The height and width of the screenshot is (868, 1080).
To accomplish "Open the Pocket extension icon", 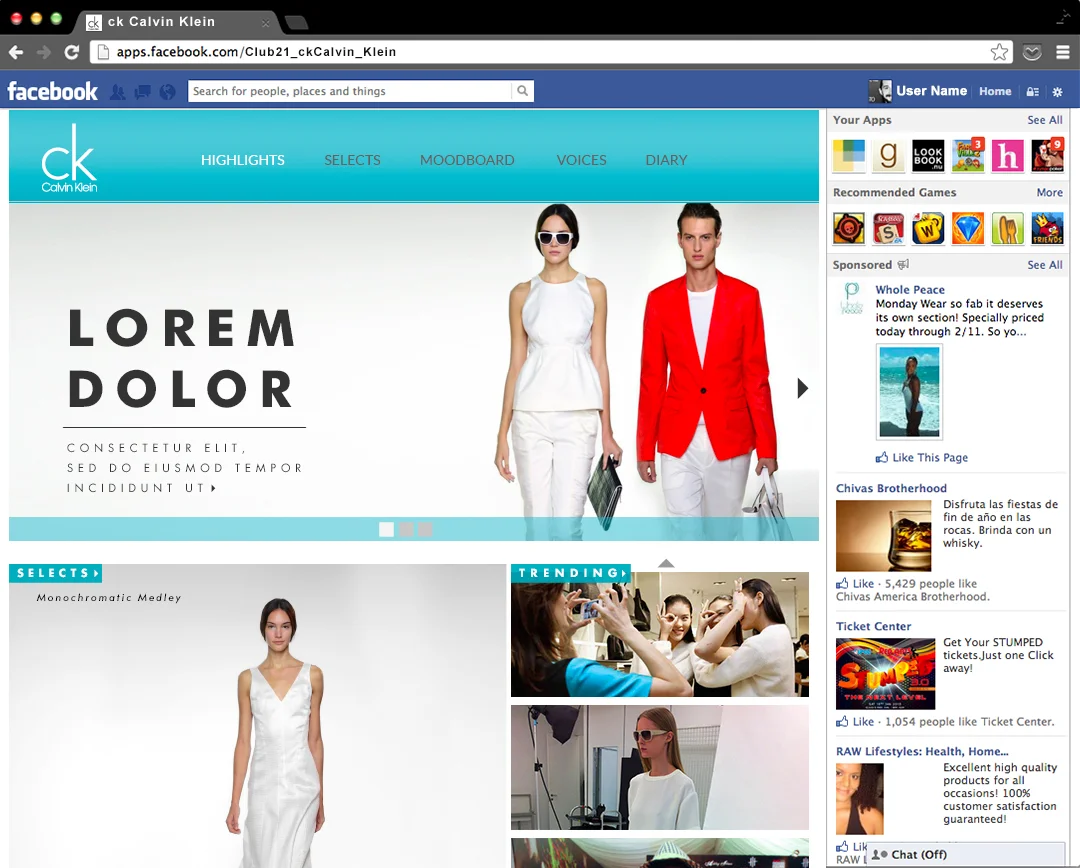I will pos(1032,52).
